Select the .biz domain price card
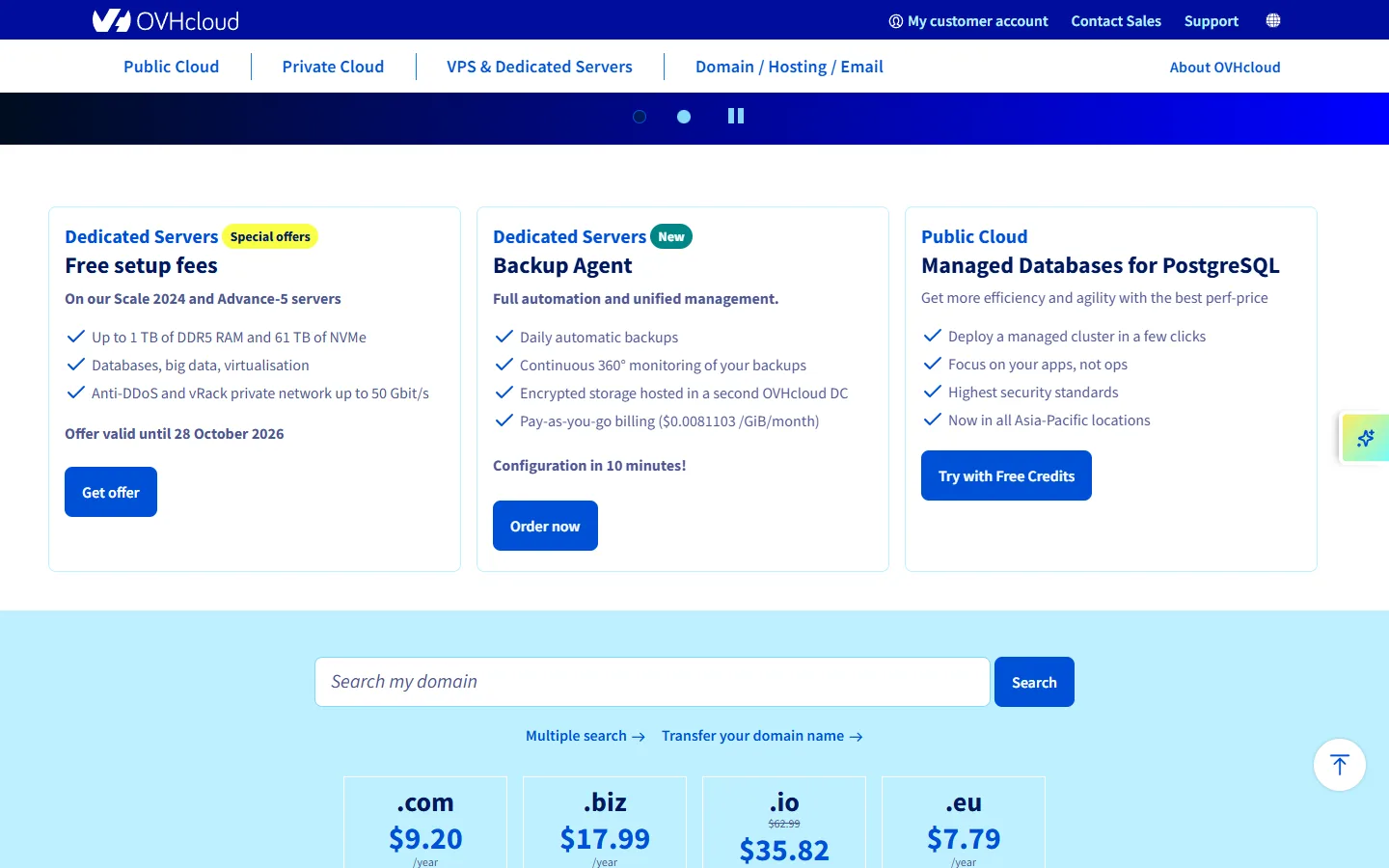 605,823
